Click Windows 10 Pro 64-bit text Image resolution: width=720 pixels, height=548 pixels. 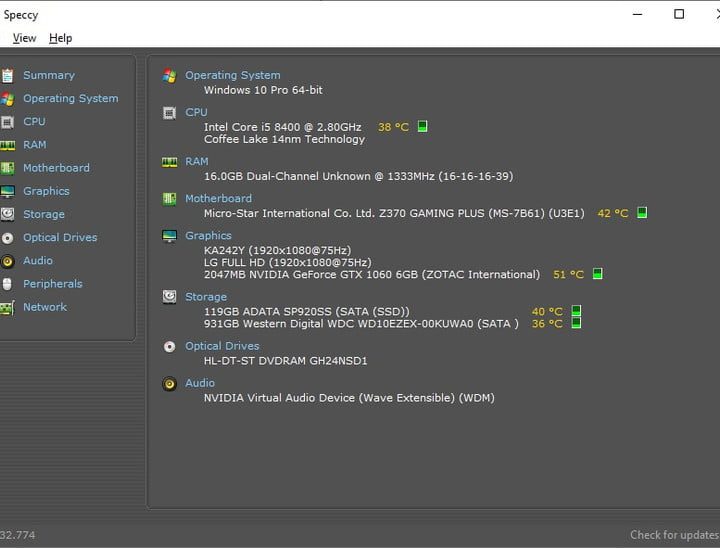pyautogui.click(x=263, y=90)
